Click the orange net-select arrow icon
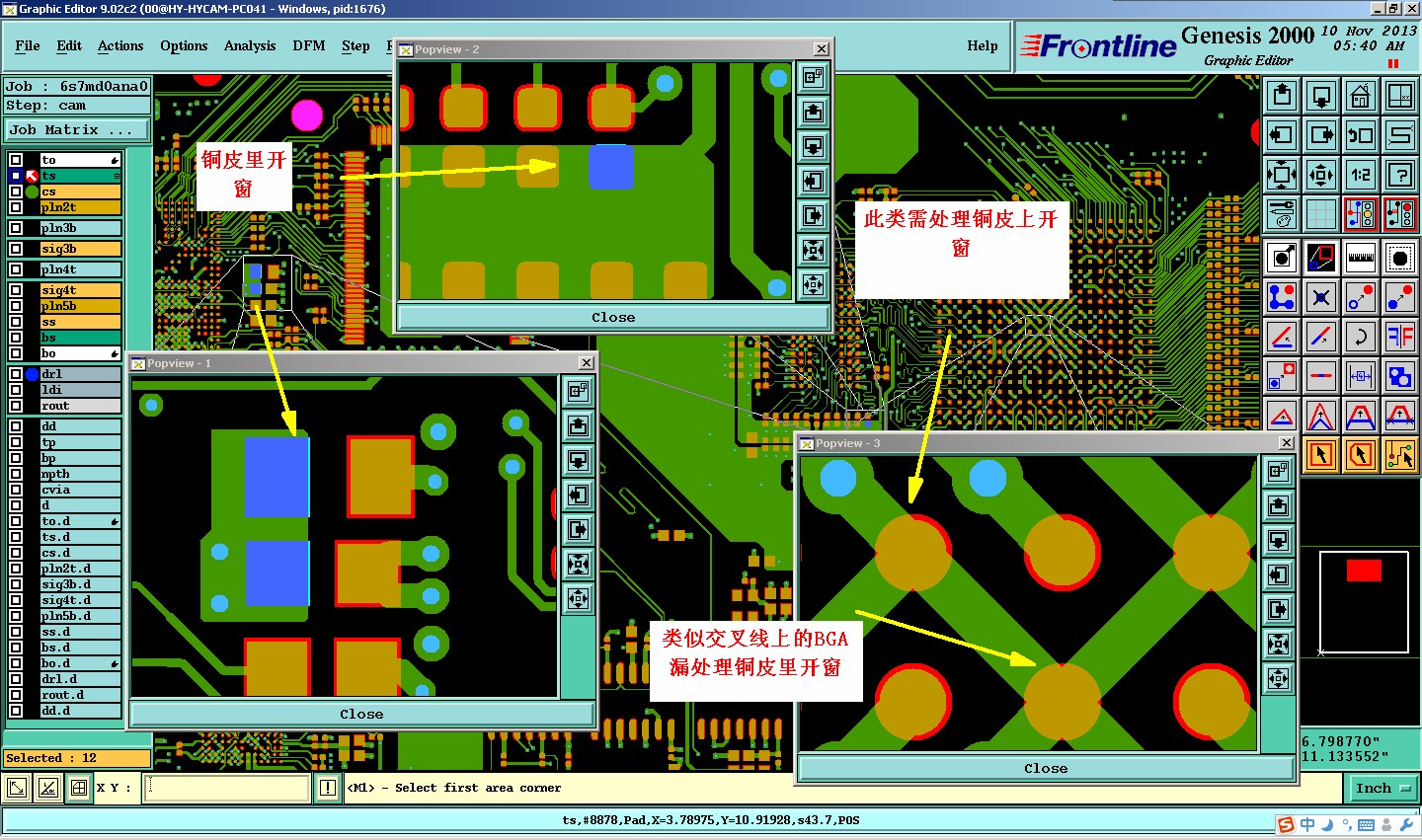 [x=1400, y=455]
